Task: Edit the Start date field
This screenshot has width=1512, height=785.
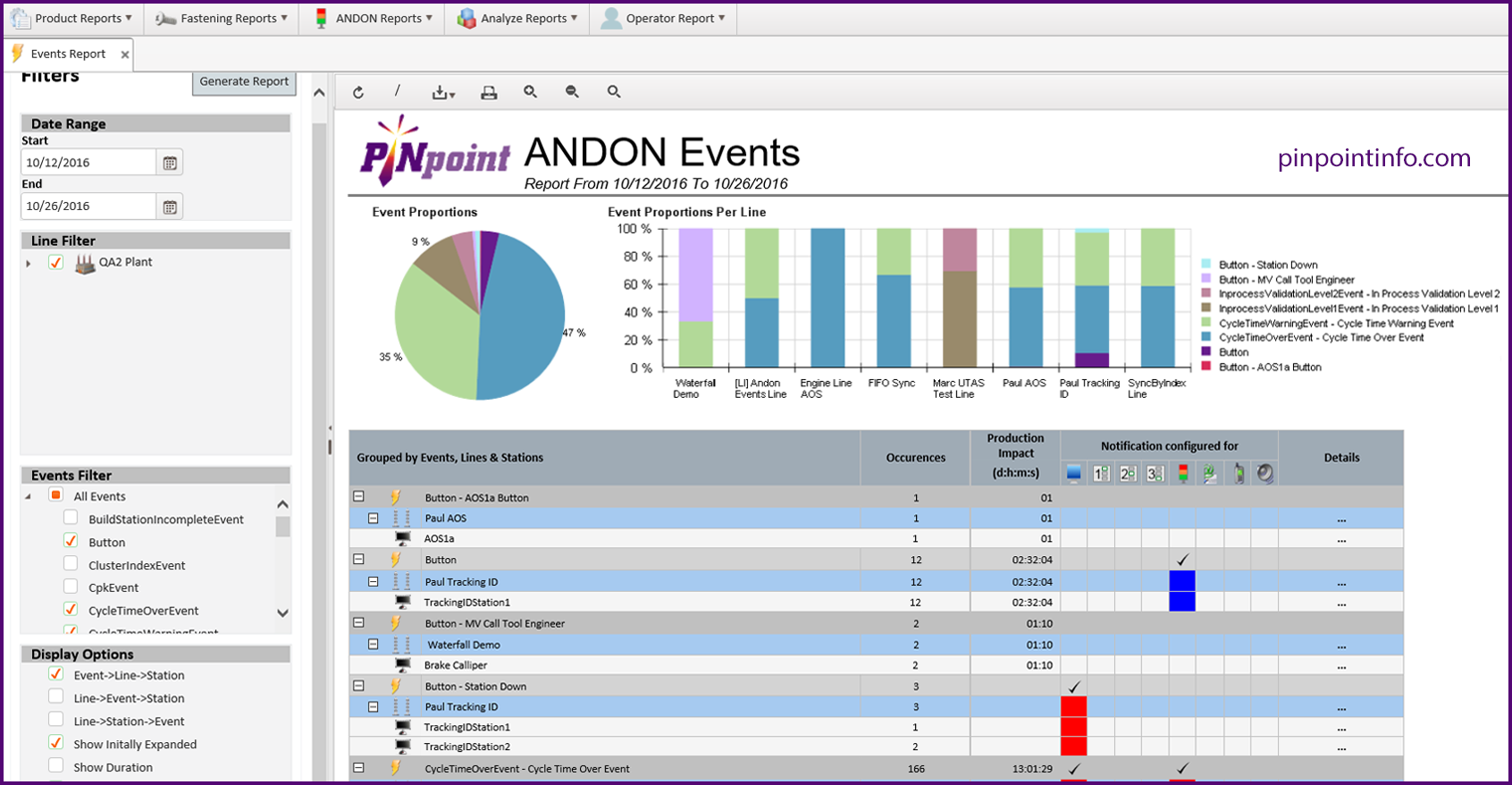Action: (88, 163)
